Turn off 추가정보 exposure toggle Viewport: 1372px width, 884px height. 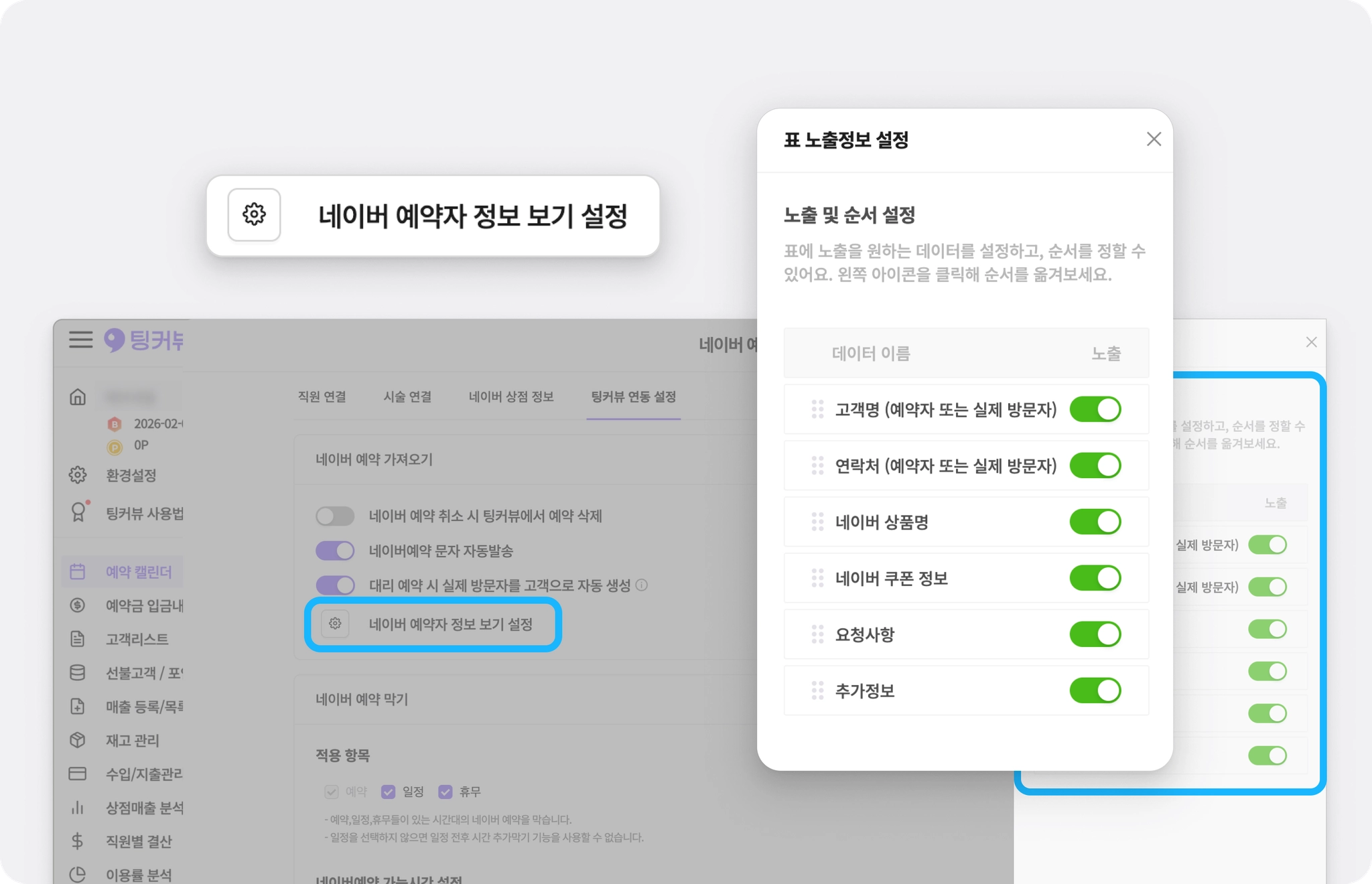pyautogui.click(x=1095, y=690)
